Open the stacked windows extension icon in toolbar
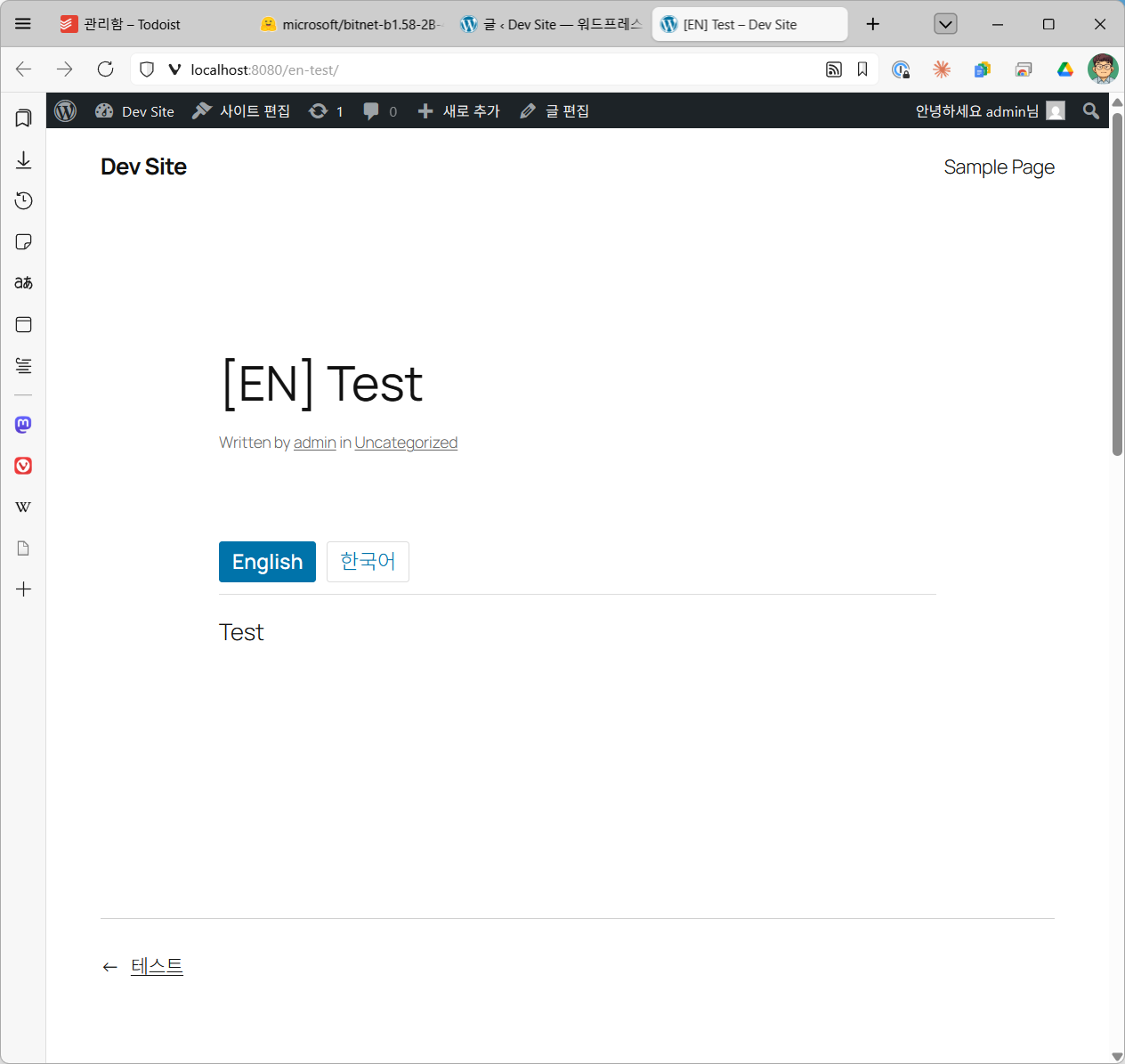The height and width of the screenshot is (1064, 1125). click(x=1024, y=69)
